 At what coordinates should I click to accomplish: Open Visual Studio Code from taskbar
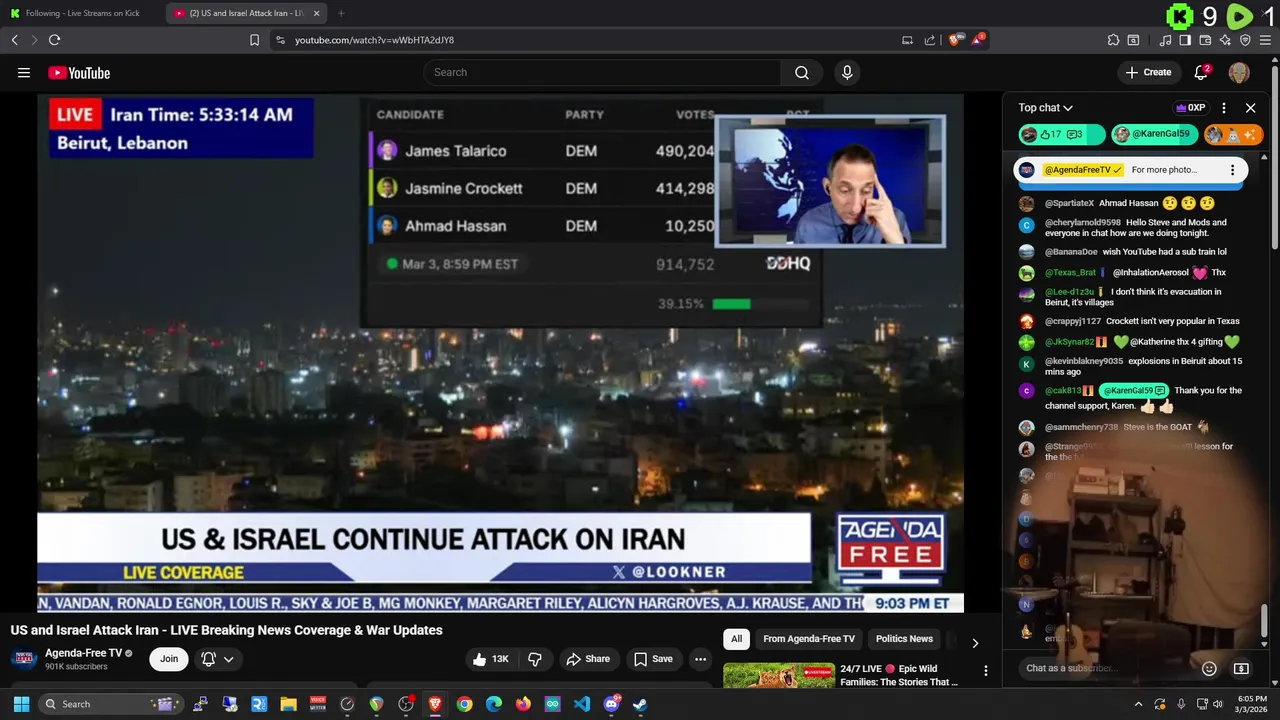[582, 704]
